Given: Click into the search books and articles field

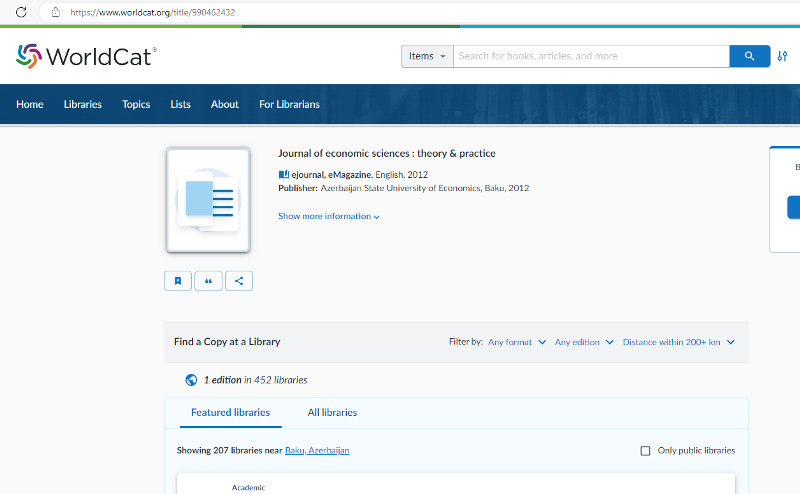Looking at the screenshot, I should 591,56.
